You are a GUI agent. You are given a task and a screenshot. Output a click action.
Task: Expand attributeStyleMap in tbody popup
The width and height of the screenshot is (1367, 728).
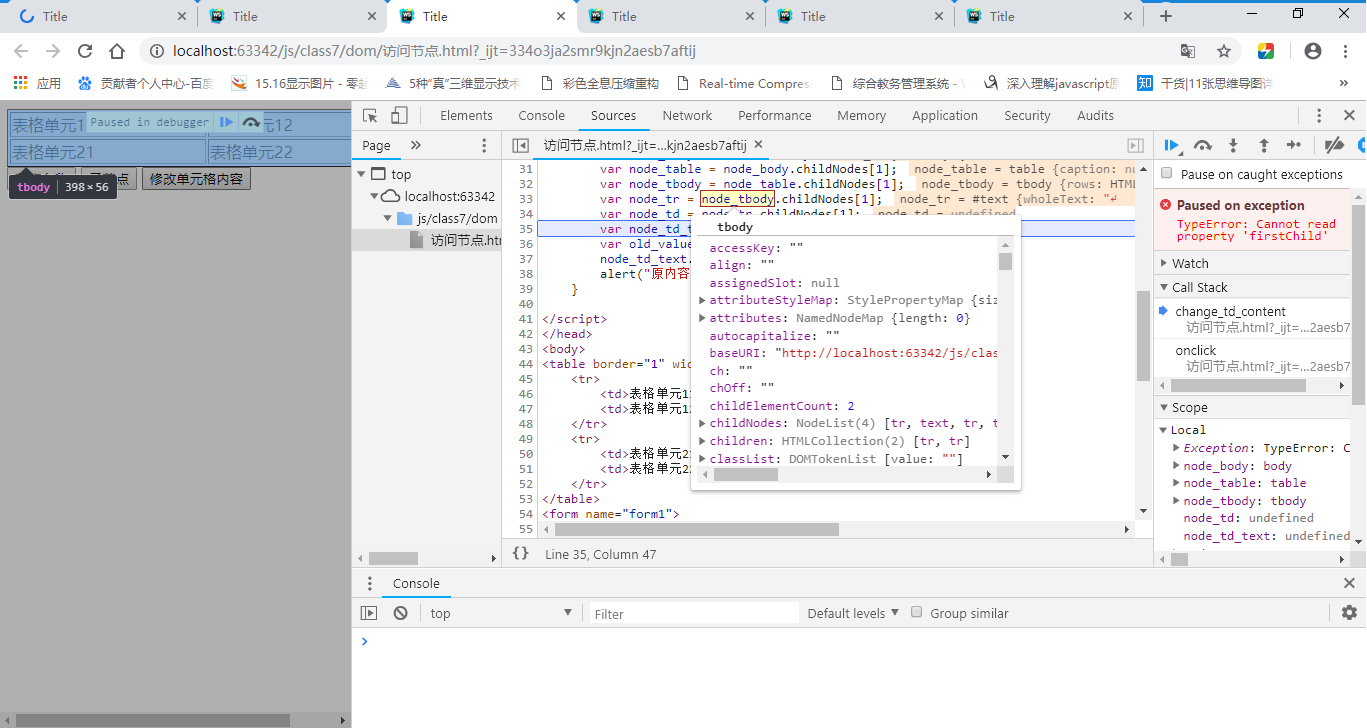point(702,300)
